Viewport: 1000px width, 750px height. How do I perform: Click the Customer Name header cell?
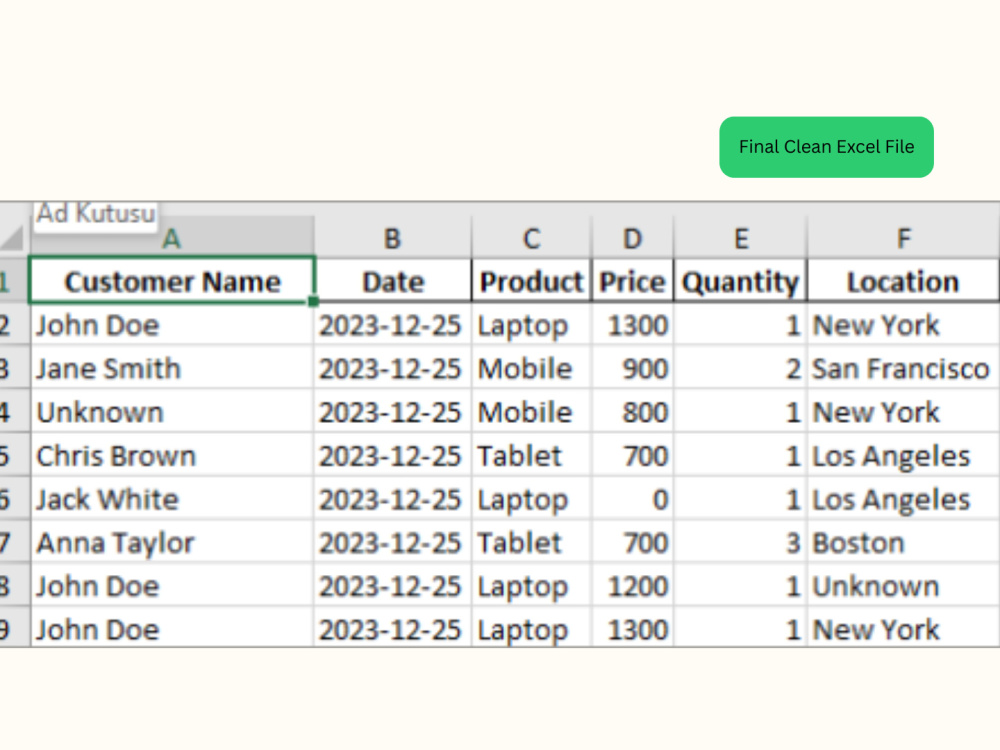pos(172,281)
